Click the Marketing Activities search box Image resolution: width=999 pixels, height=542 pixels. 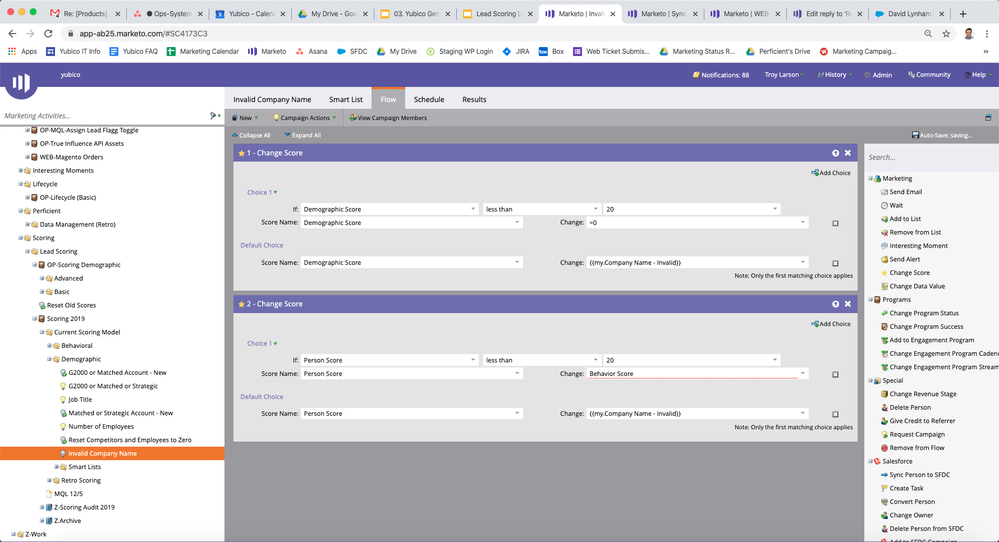click(105, 116)
